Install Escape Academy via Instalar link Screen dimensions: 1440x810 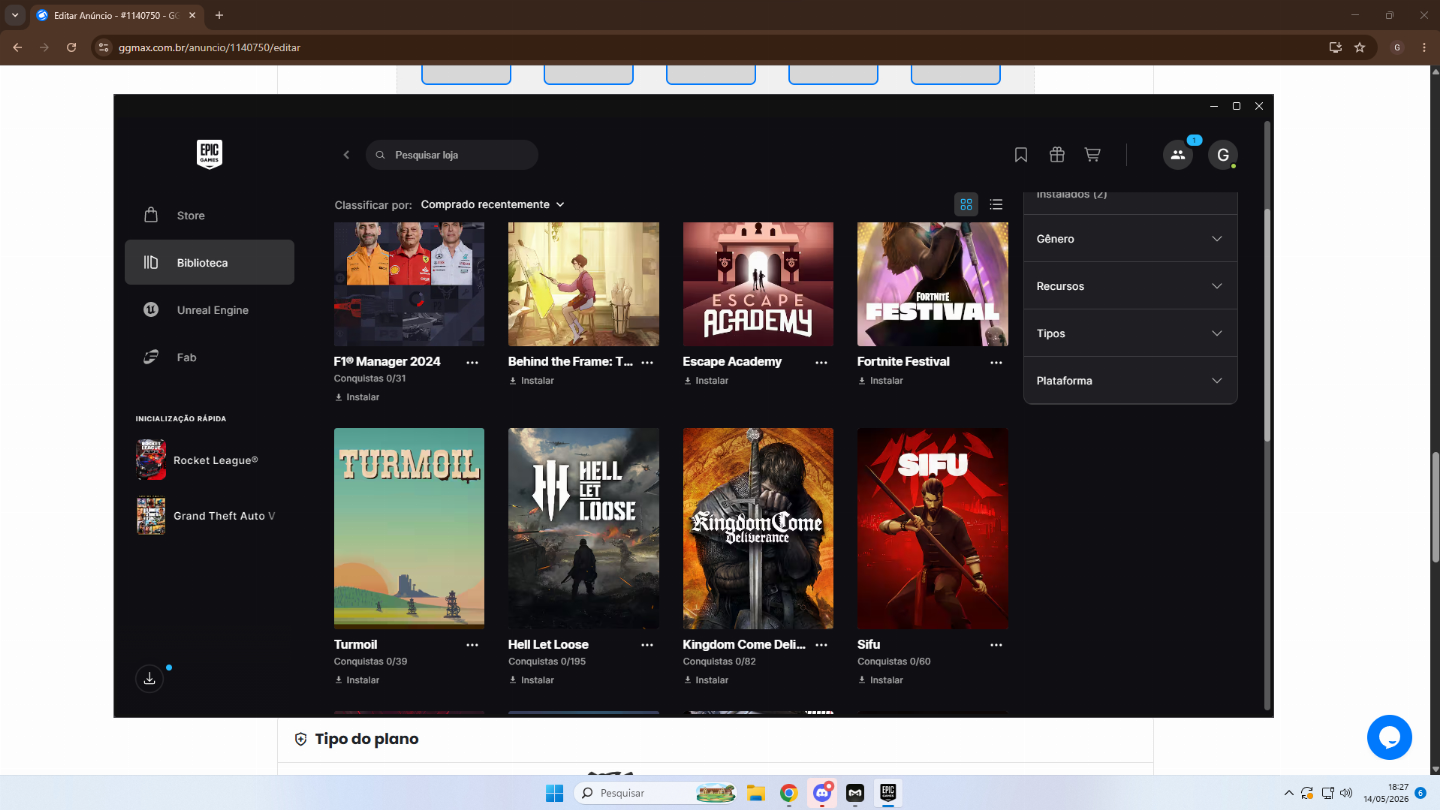[706, 381]
